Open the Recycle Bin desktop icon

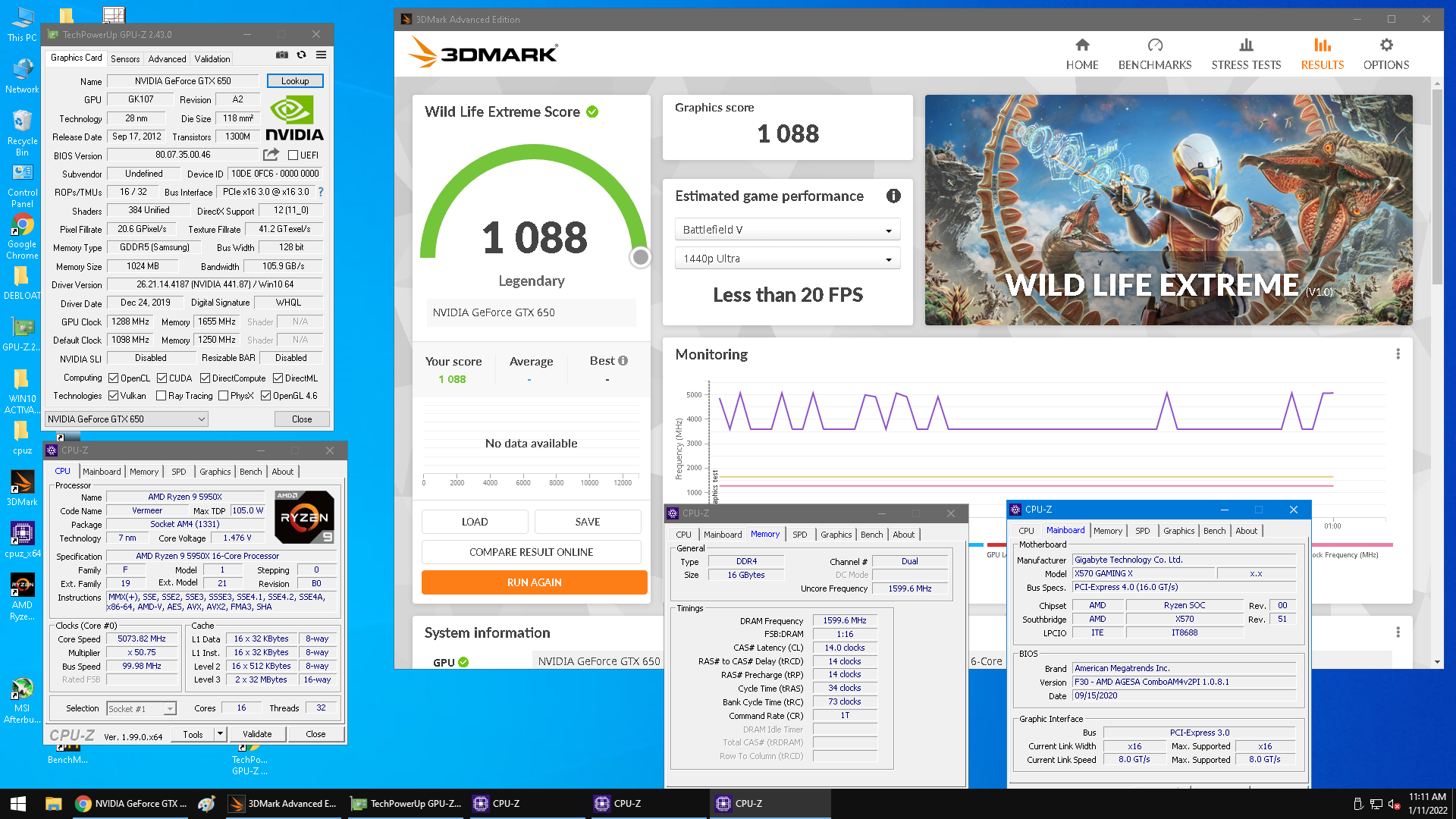tap(22, 133)
